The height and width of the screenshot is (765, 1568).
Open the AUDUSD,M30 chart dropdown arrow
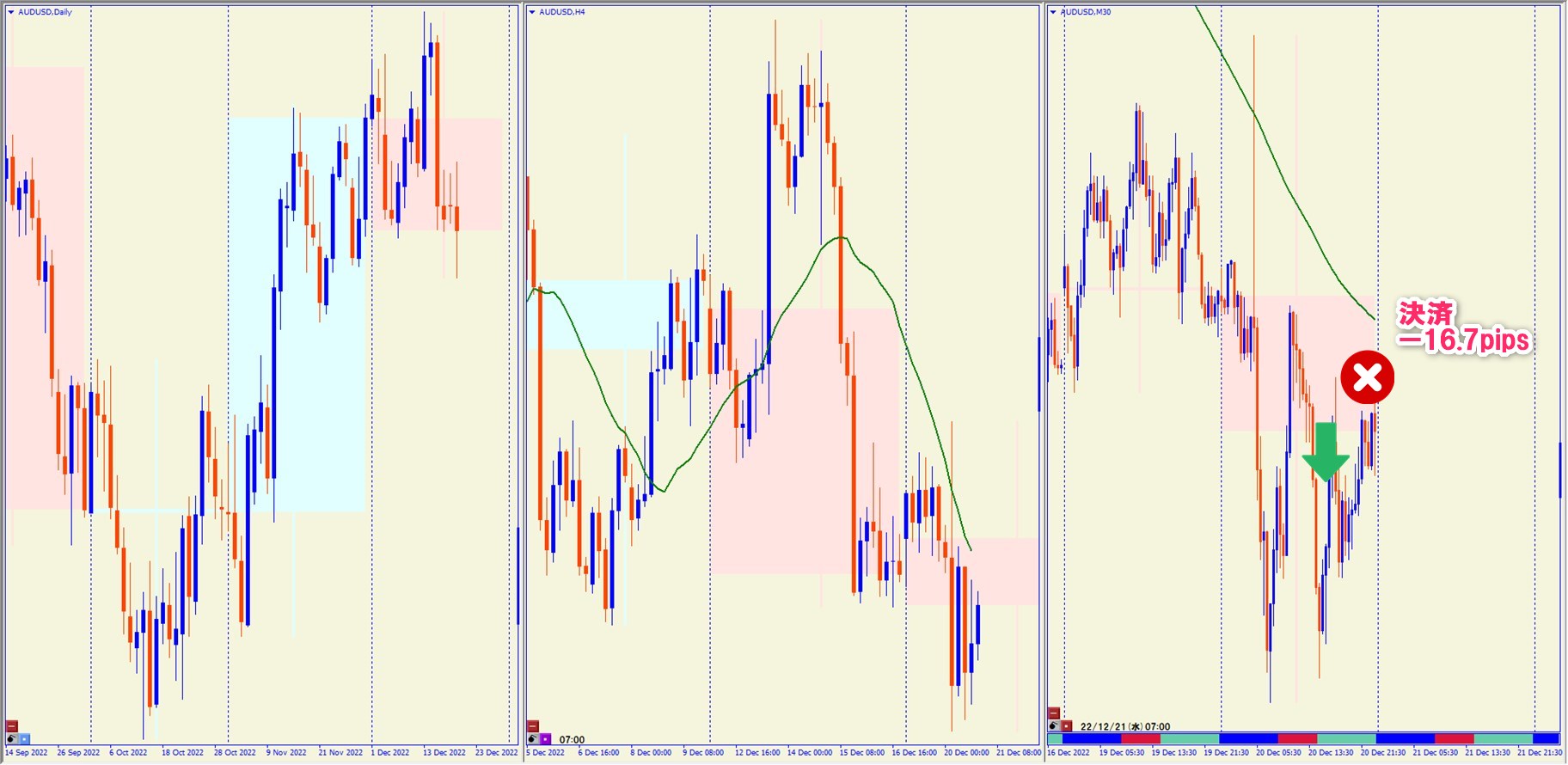pyautogui.click(x=1053, y=12)
